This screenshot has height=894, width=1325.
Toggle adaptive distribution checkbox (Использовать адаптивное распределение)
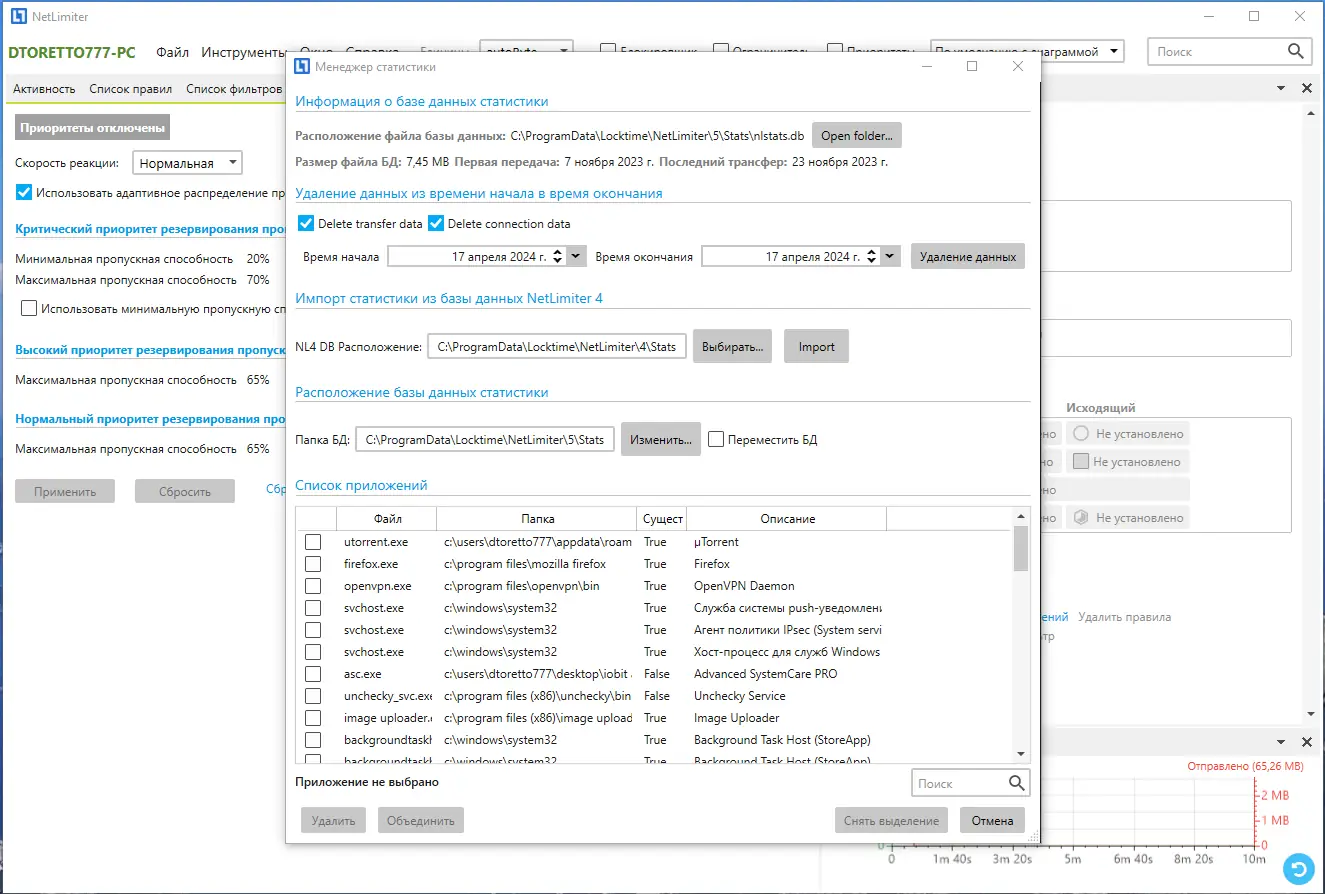pyautogui.click(x=24, y=192)
